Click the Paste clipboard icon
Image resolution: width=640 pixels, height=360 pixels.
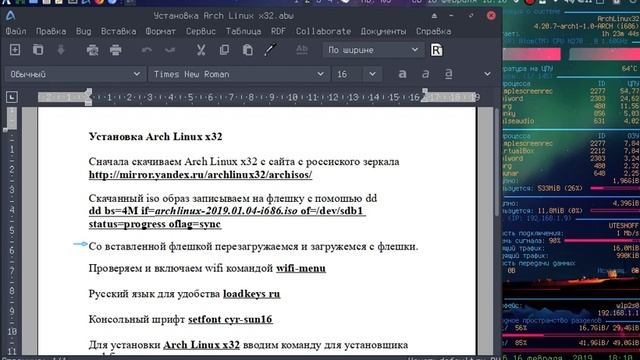tap(247, 50)
